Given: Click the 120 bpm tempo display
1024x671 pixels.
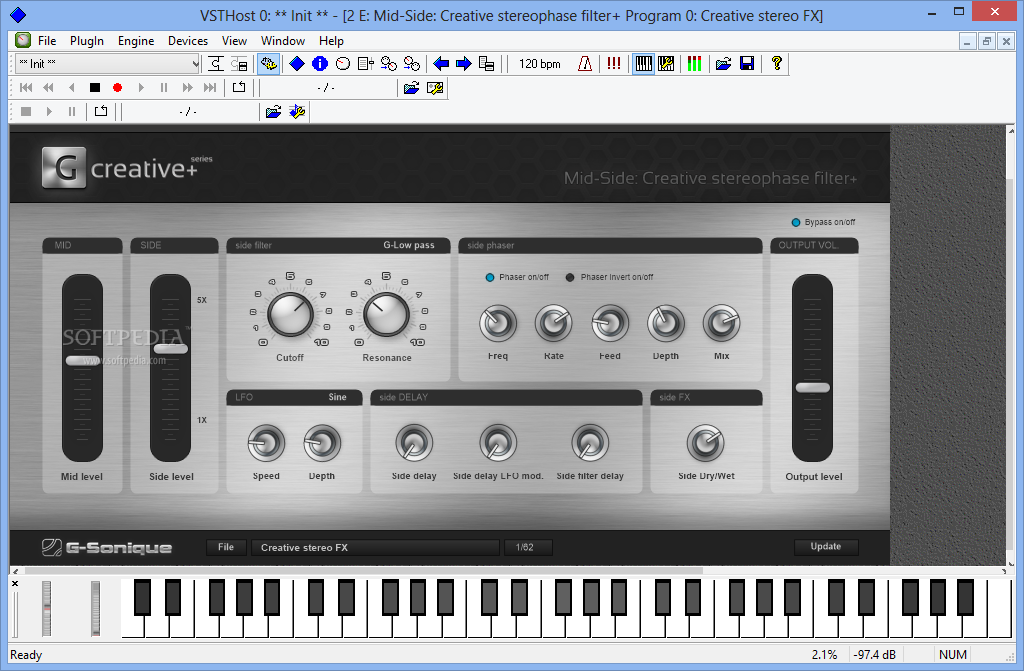Looking at the screenshot, I should tap(539, 63).
